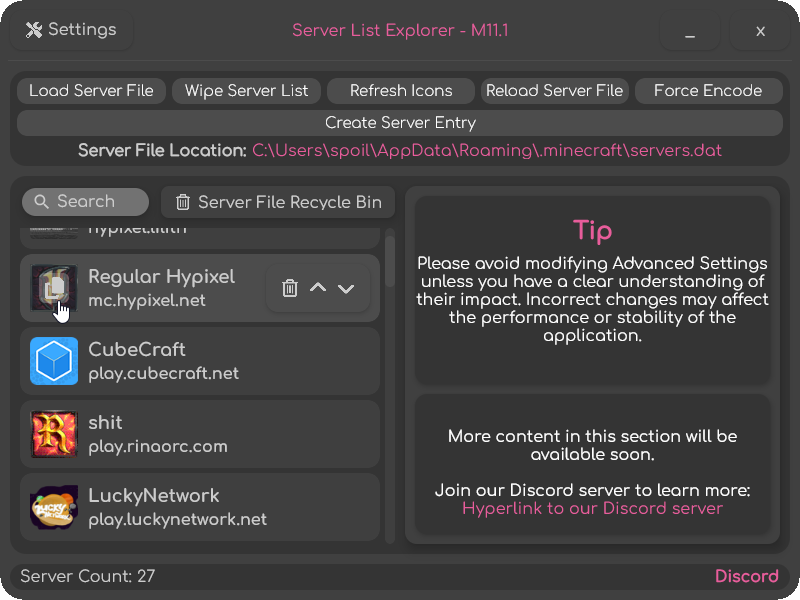Refresh Icons for servers
800x600 pixels.
[401, 91]
